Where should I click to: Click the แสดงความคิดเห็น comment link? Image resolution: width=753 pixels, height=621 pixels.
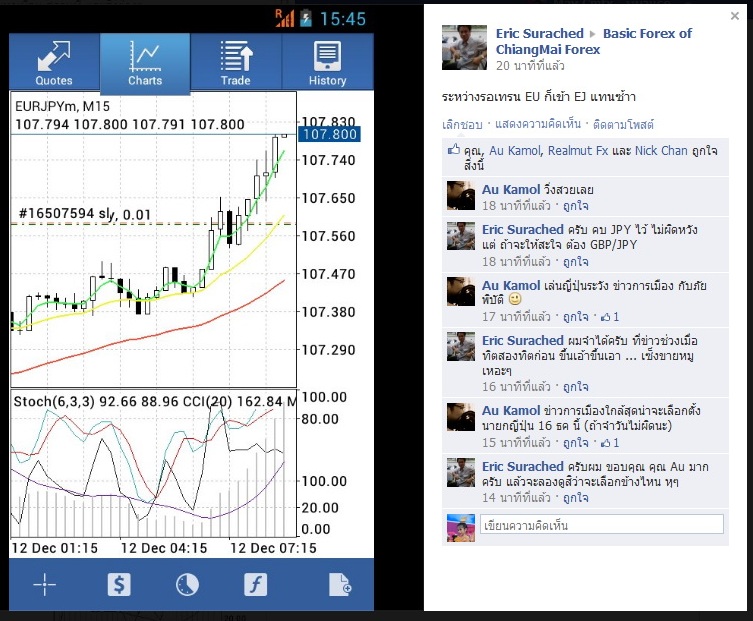coord(538,124)
